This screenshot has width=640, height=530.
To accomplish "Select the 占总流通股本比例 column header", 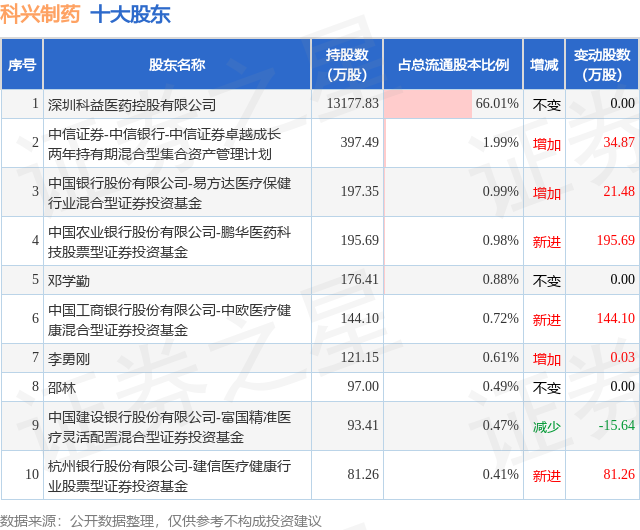I will coord(453,65).
